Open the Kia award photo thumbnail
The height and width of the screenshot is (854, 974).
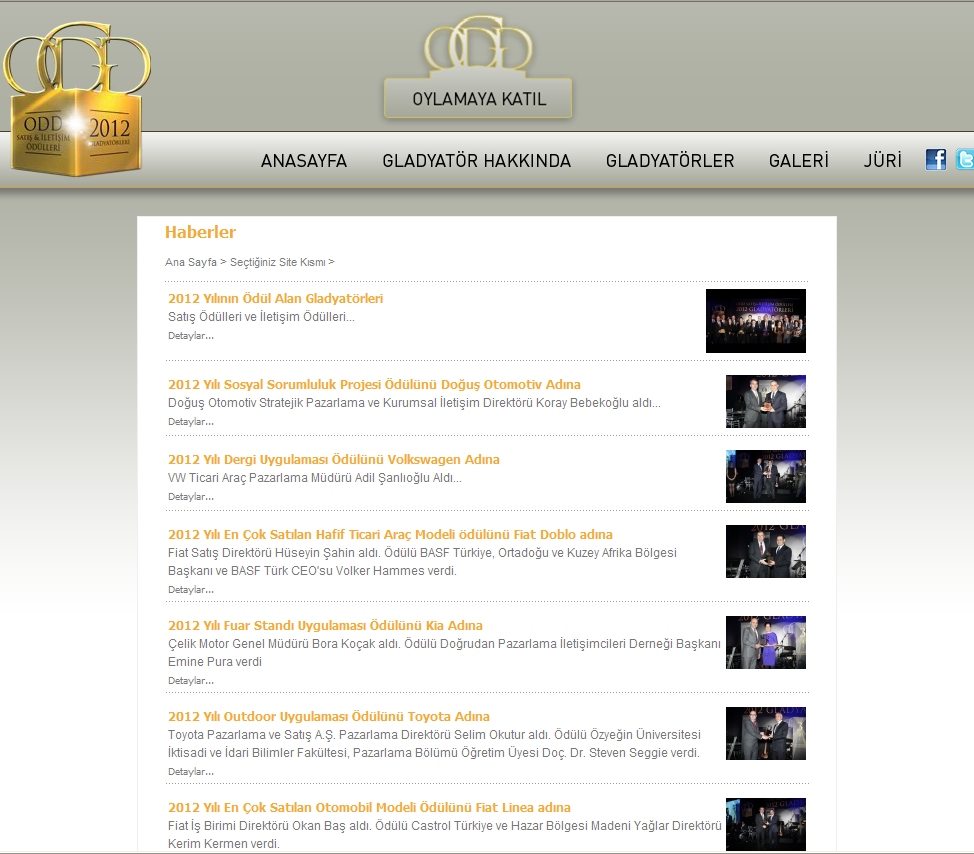click(766, 642)
